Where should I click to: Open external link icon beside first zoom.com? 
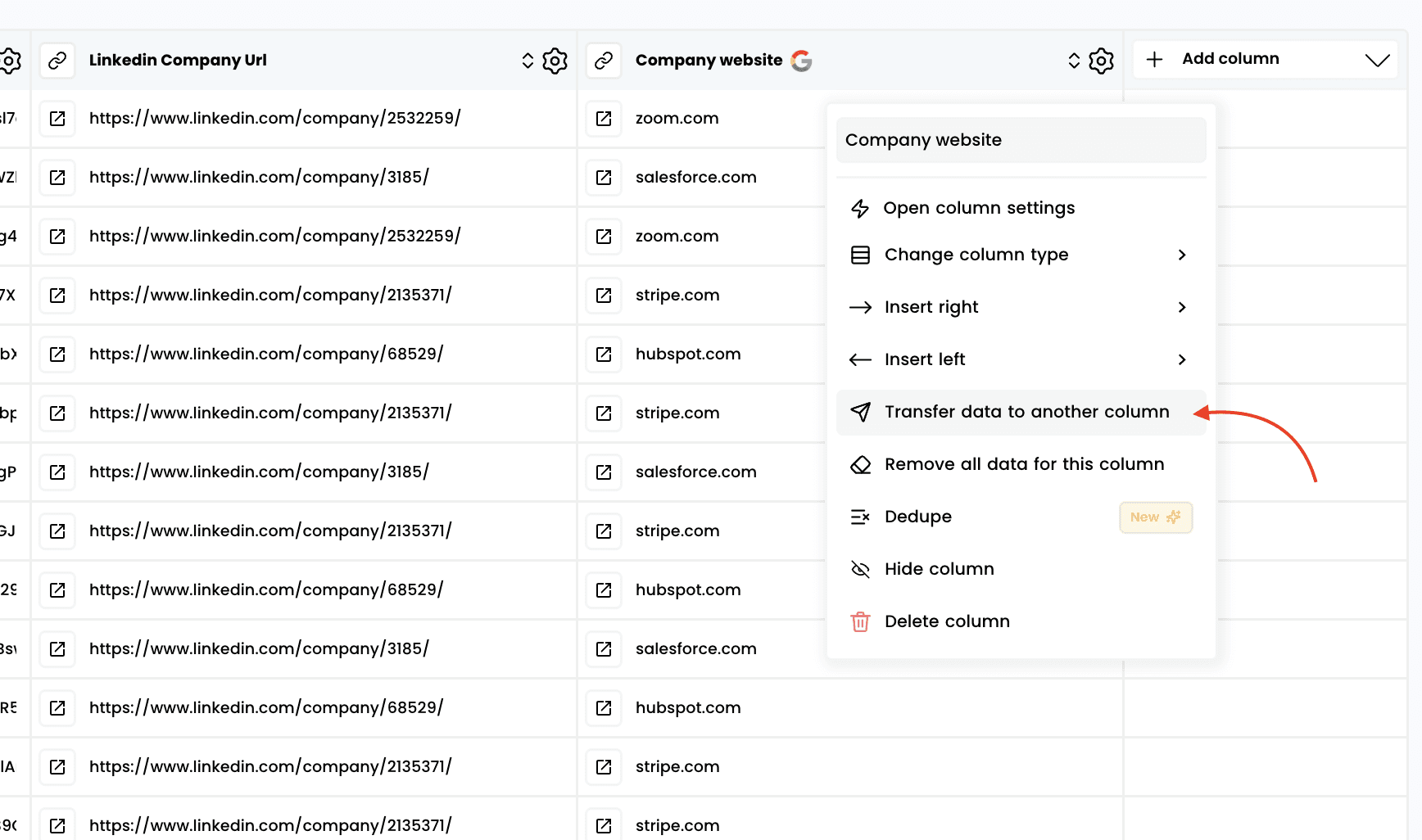pyautogui.click(x=604, y=119)
